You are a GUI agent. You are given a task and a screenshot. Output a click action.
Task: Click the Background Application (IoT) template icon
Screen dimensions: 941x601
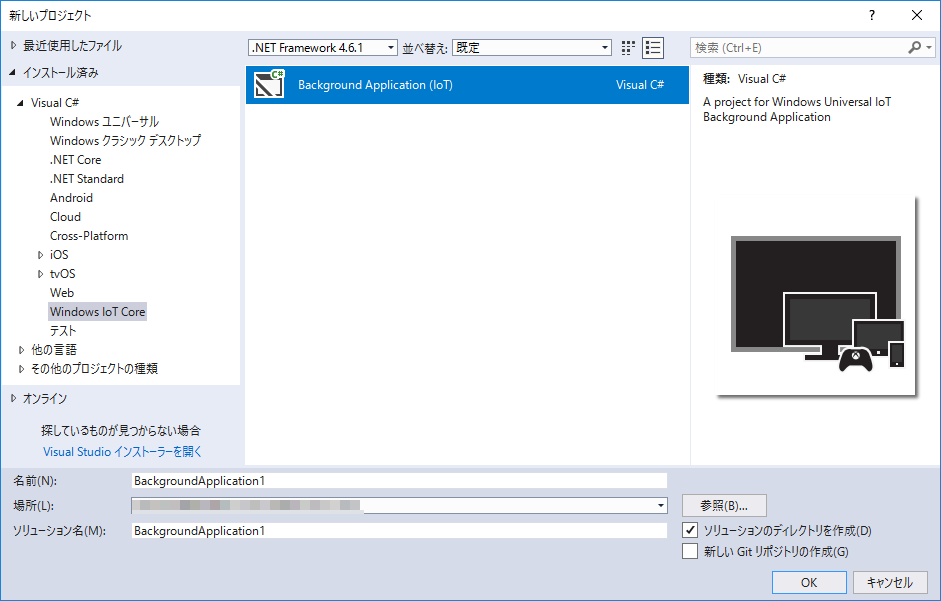click(x=269, y=85)
